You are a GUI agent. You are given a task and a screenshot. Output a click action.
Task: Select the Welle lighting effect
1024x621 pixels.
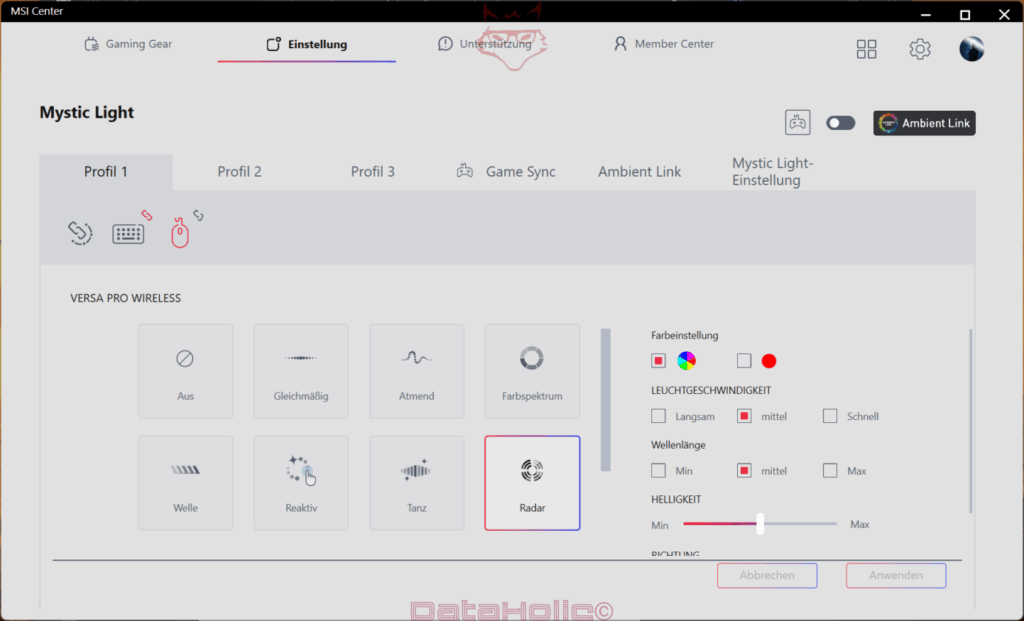coord(185,483)
